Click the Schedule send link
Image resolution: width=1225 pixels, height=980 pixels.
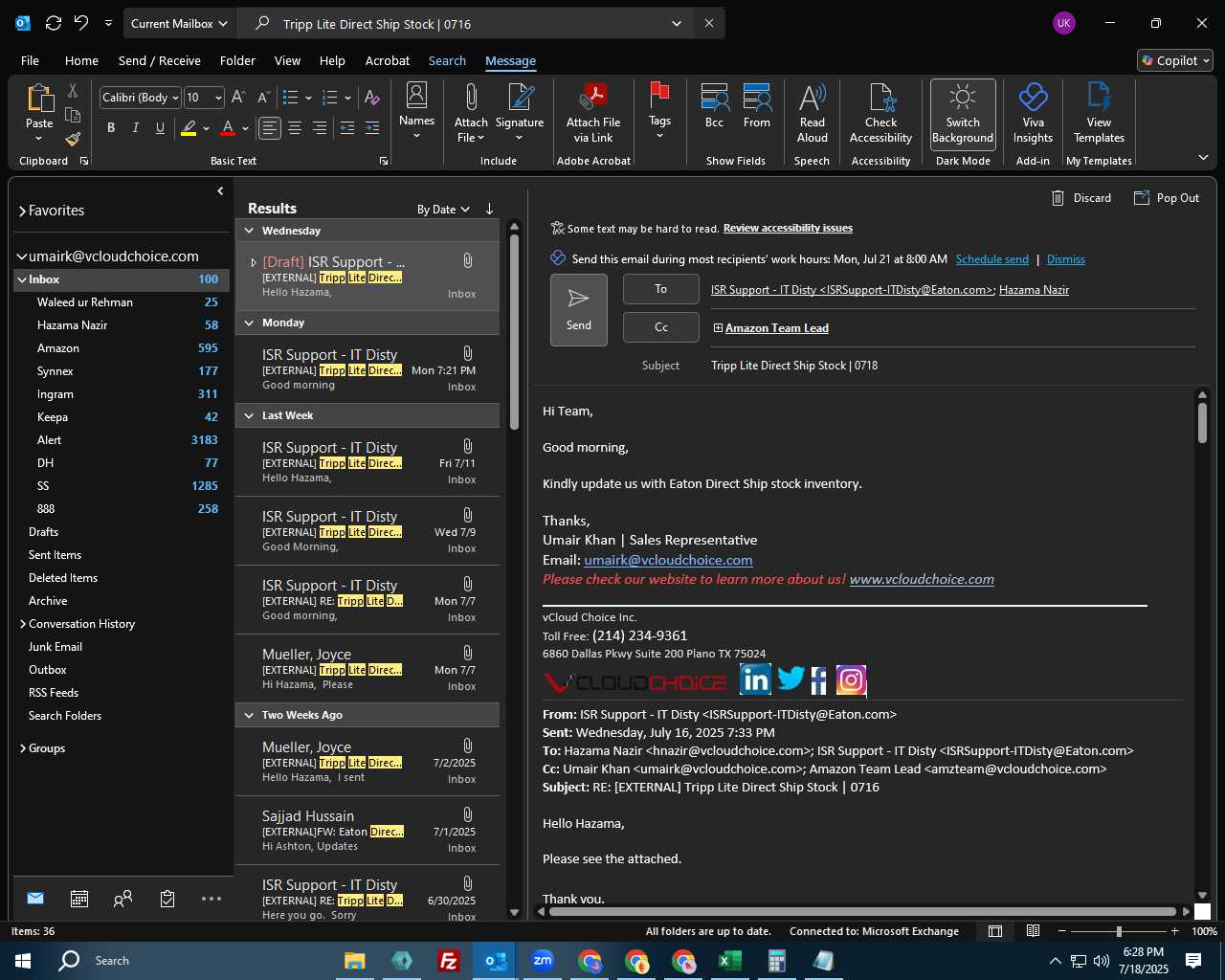(992, 259)
